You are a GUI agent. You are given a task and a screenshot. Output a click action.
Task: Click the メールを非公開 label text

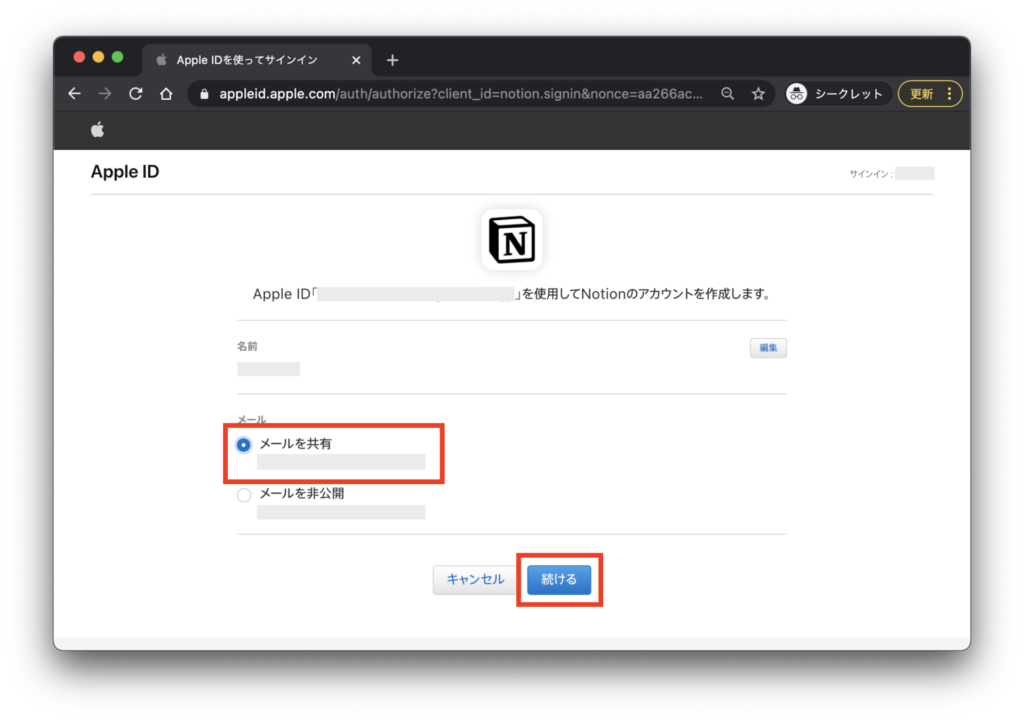pyautogui.click(x=302, y=494)
